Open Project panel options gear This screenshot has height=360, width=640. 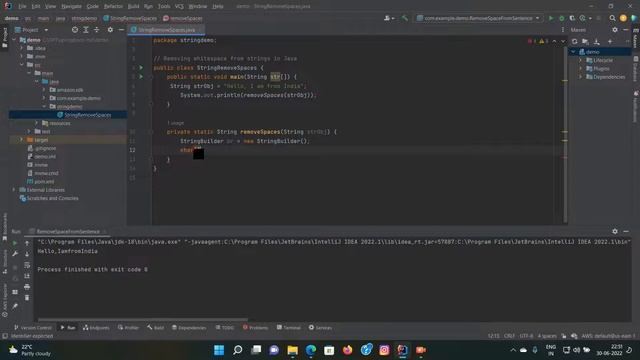(x=110, y=30)
